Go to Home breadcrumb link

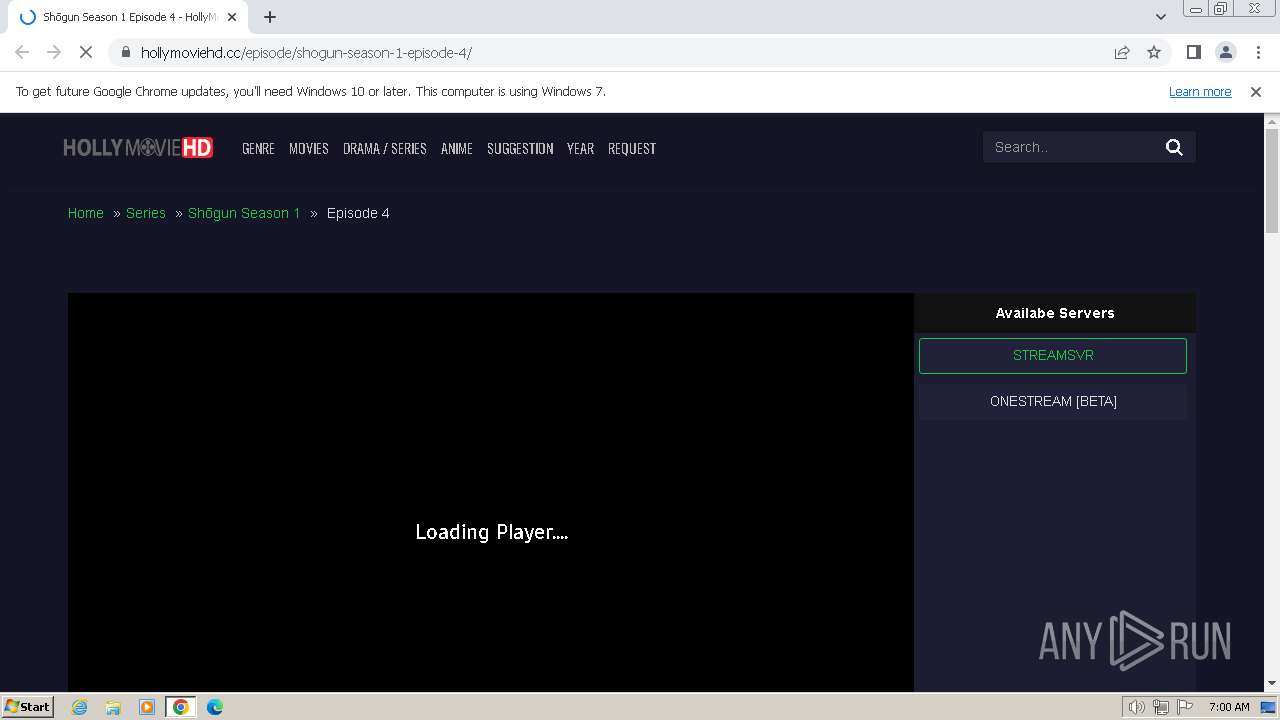[x=86, y=213]
